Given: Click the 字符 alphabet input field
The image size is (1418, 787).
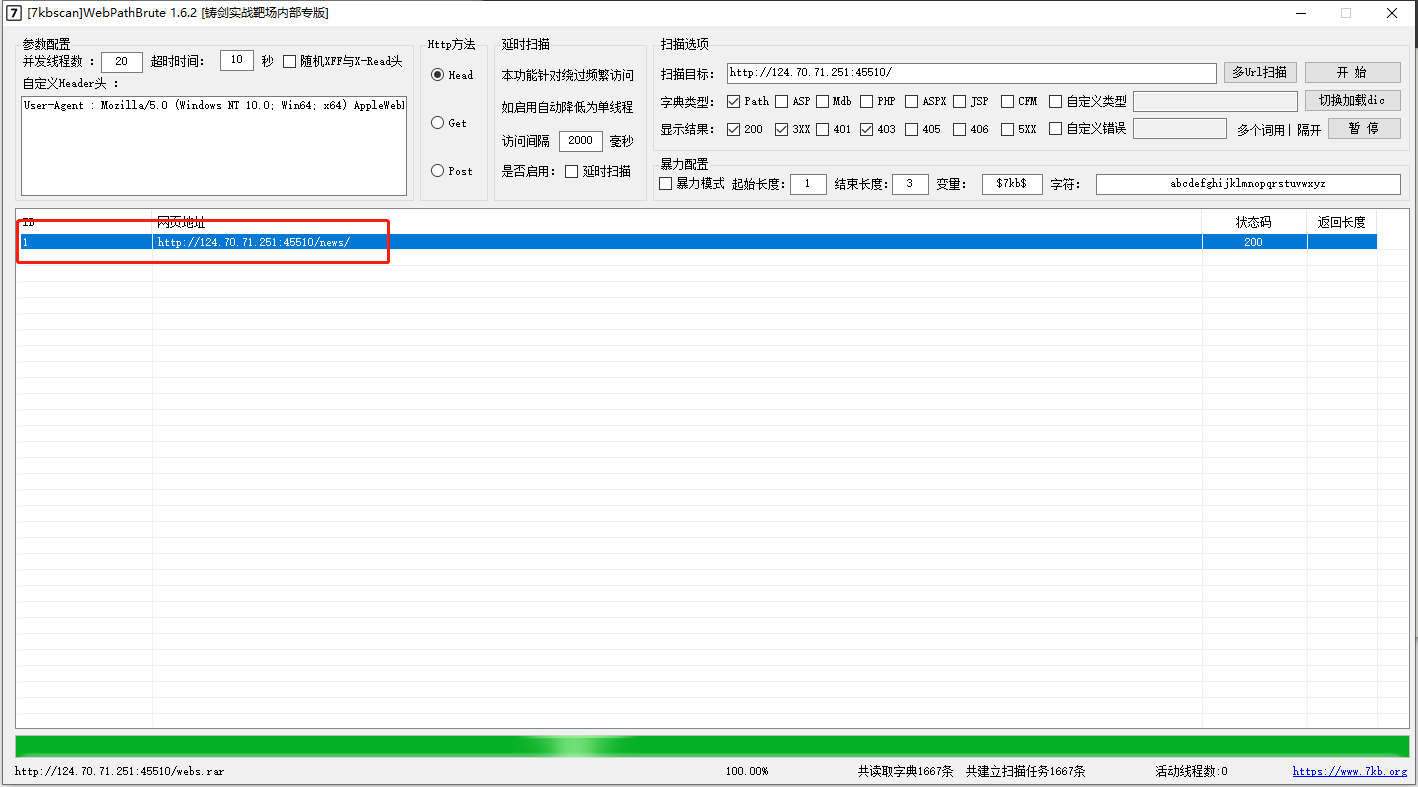Looking at the screenshot, I should coord(1248,184).
